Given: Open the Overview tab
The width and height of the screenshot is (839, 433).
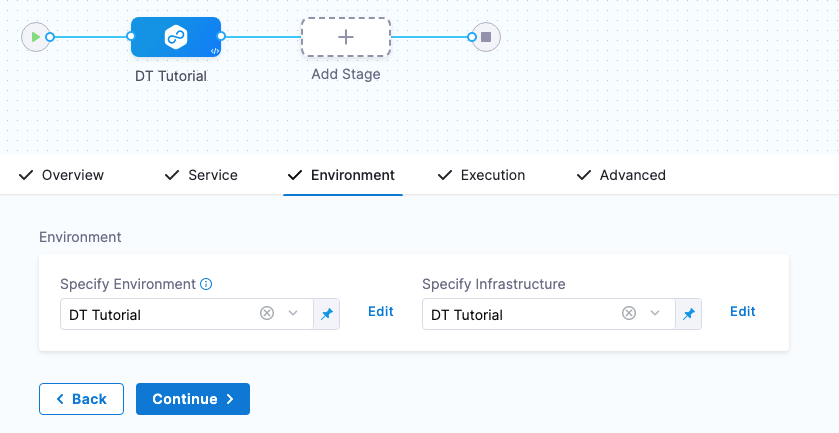Looking at the screenshot, I should [62, 175].
